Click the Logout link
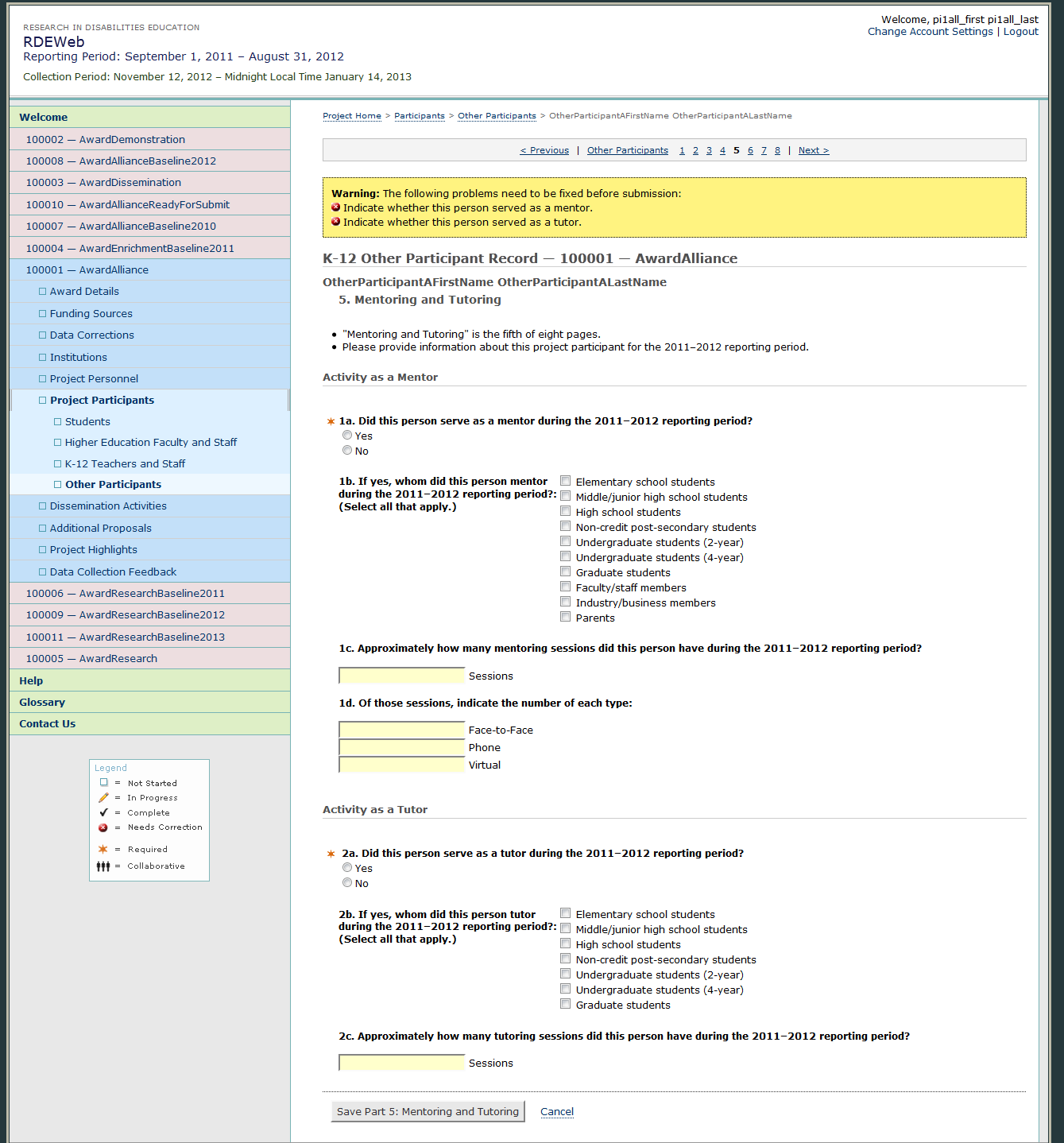Screen dimensions: 1064x1143 1020,32
